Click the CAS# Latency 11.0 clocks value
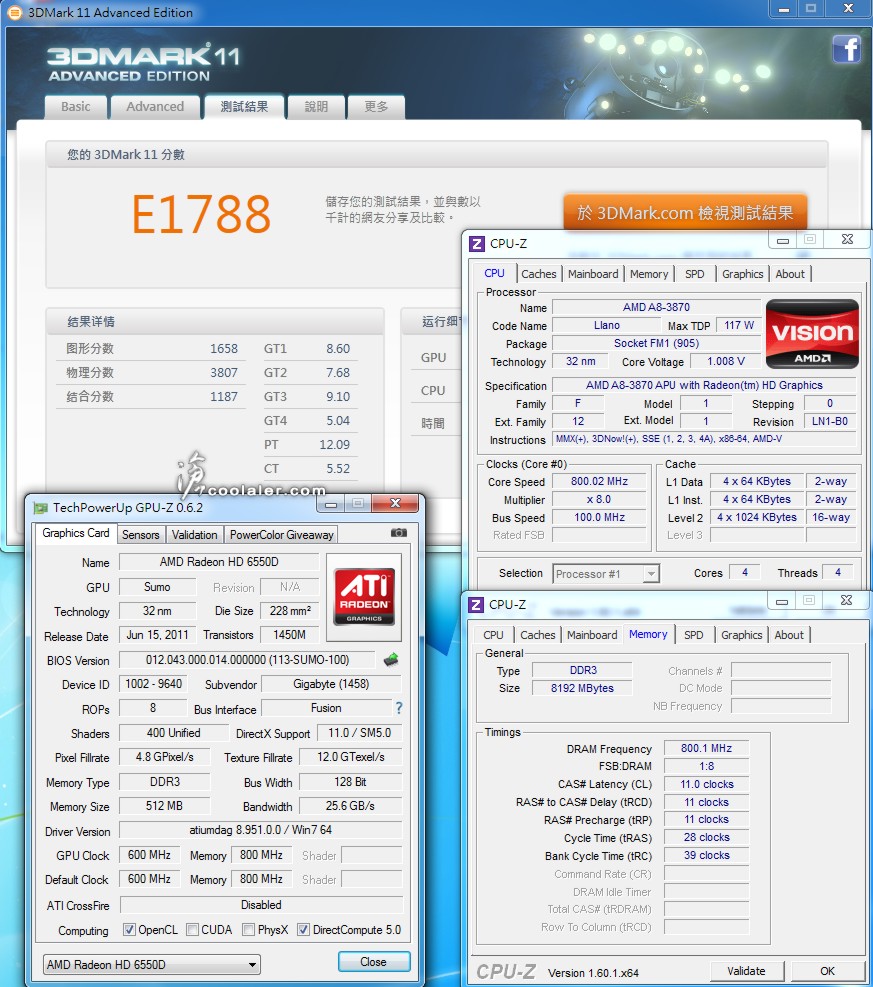Viewport: 873px width, 987px height. [x=706, y=784]
